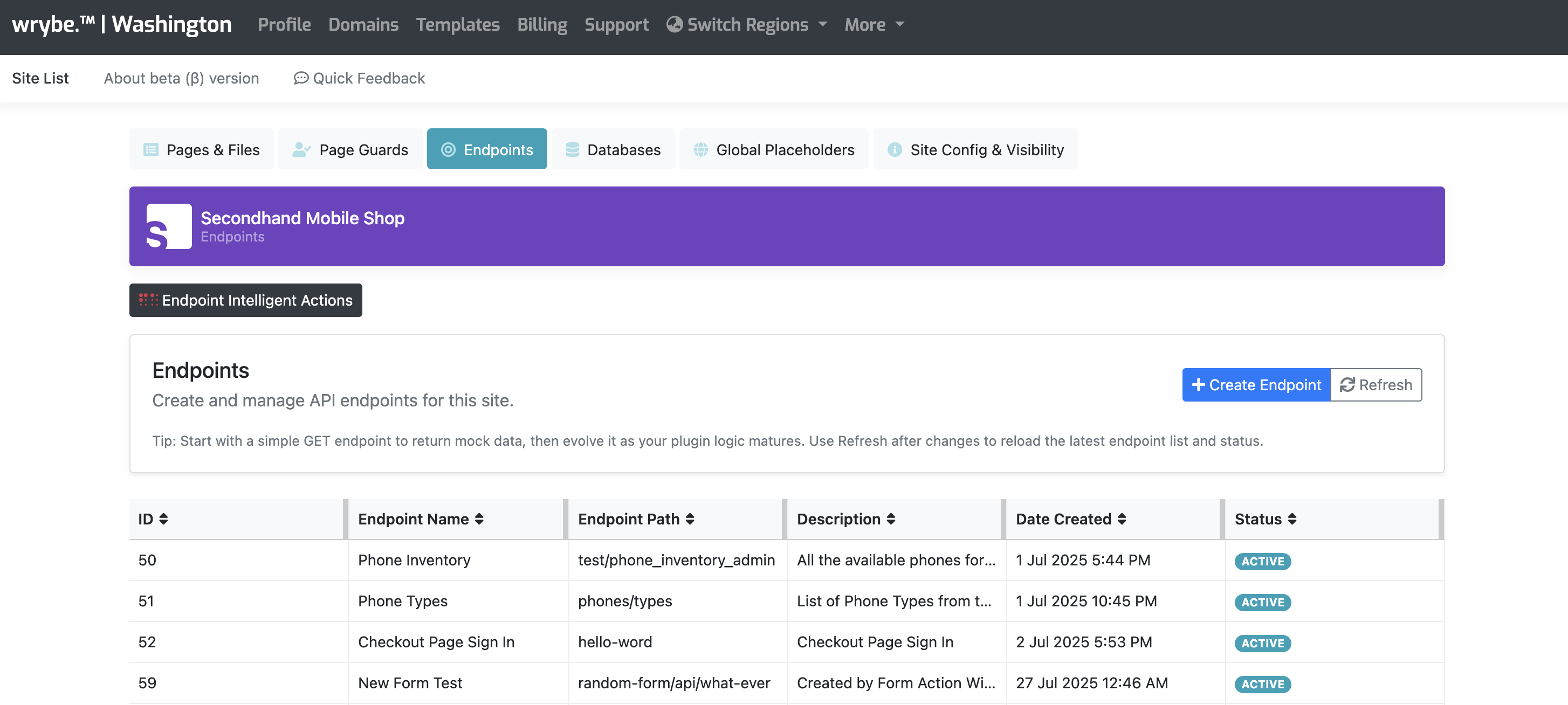The image size is (1568, 705).
Task: Open the Endpoint Path sort control
Action: [x=689, y=519]
